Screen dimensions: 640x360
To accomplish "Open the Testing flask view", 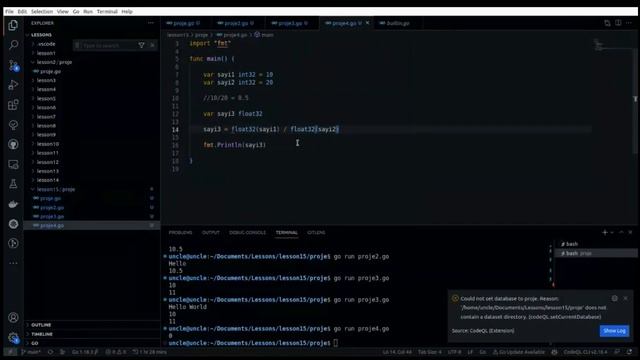I will point(13,184).
